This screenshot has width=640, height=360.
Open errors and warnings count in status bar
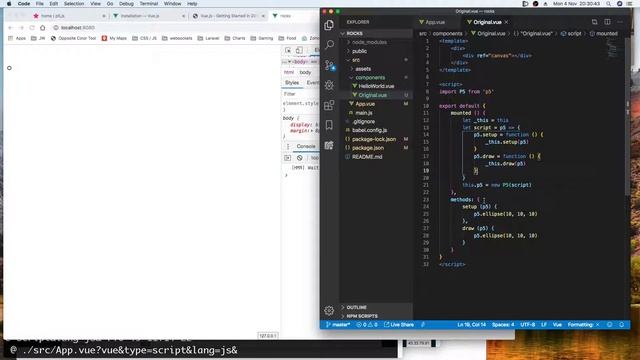[367, 325]
